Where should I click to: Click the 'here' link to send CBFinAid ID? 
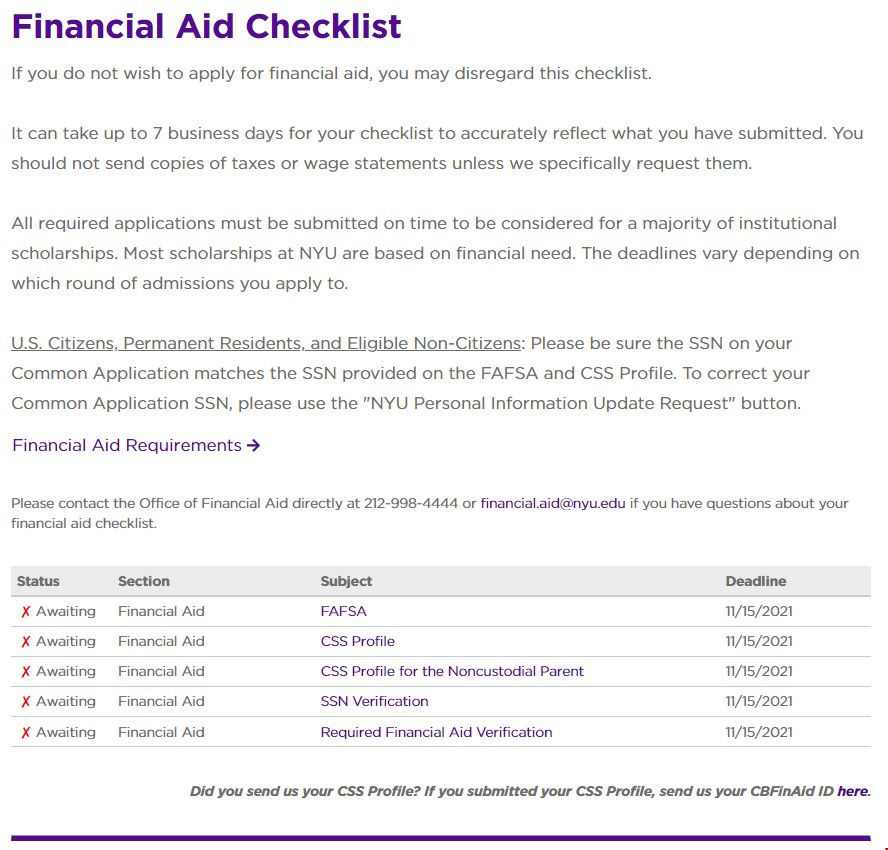(853, 791)
